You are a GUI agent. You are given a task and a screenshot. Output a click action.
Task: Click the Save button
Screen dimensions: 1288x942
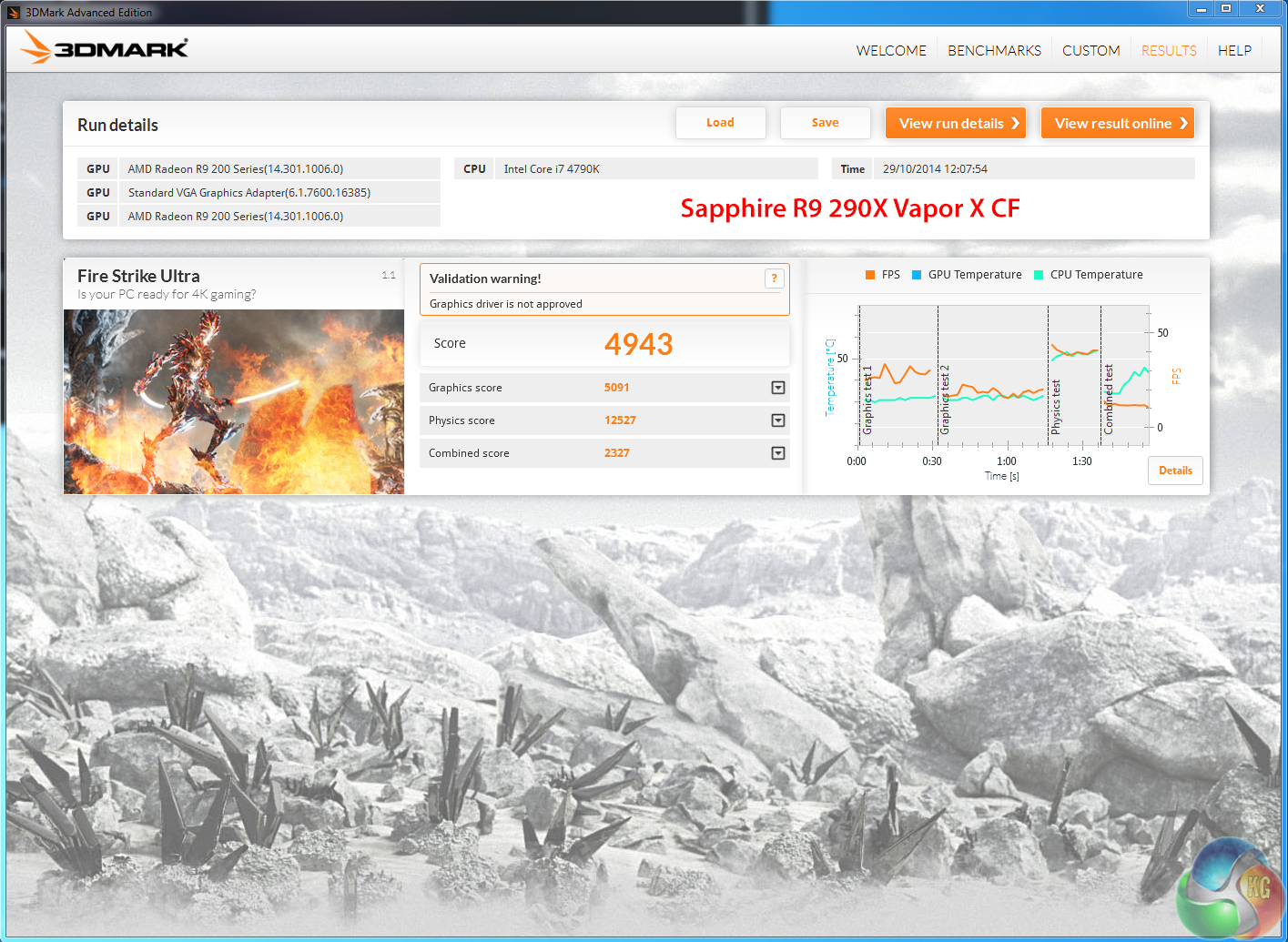tap(825, 123)
